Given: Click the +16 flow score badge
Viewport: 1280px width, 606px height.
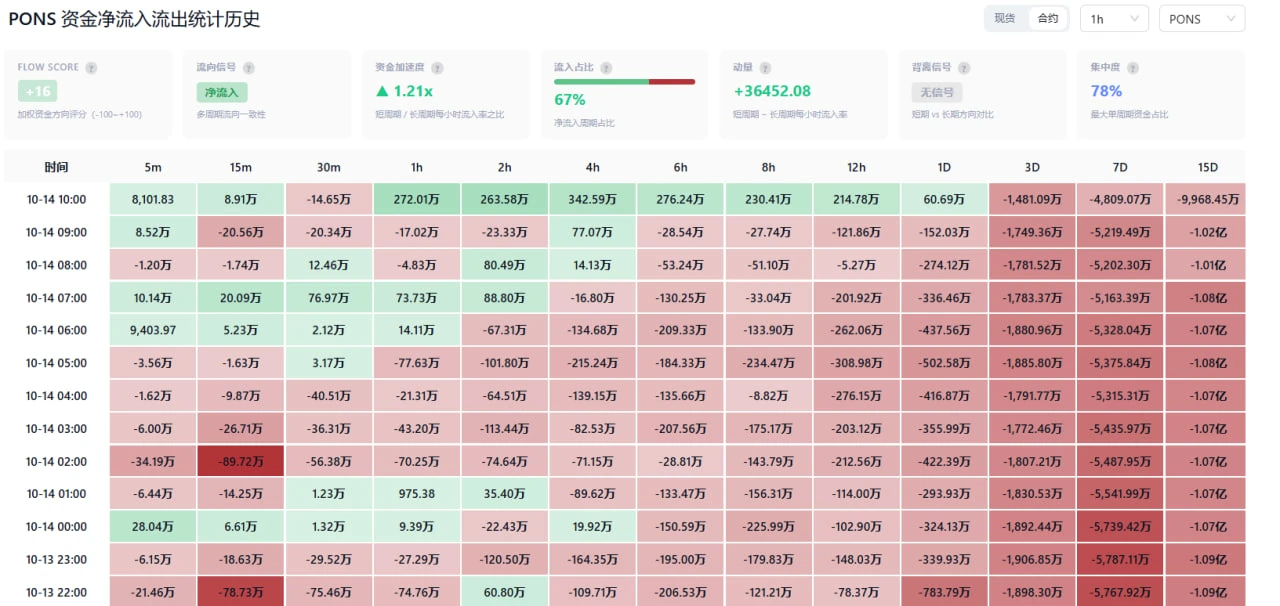Looking at the screenshot, I should [37, 92].
